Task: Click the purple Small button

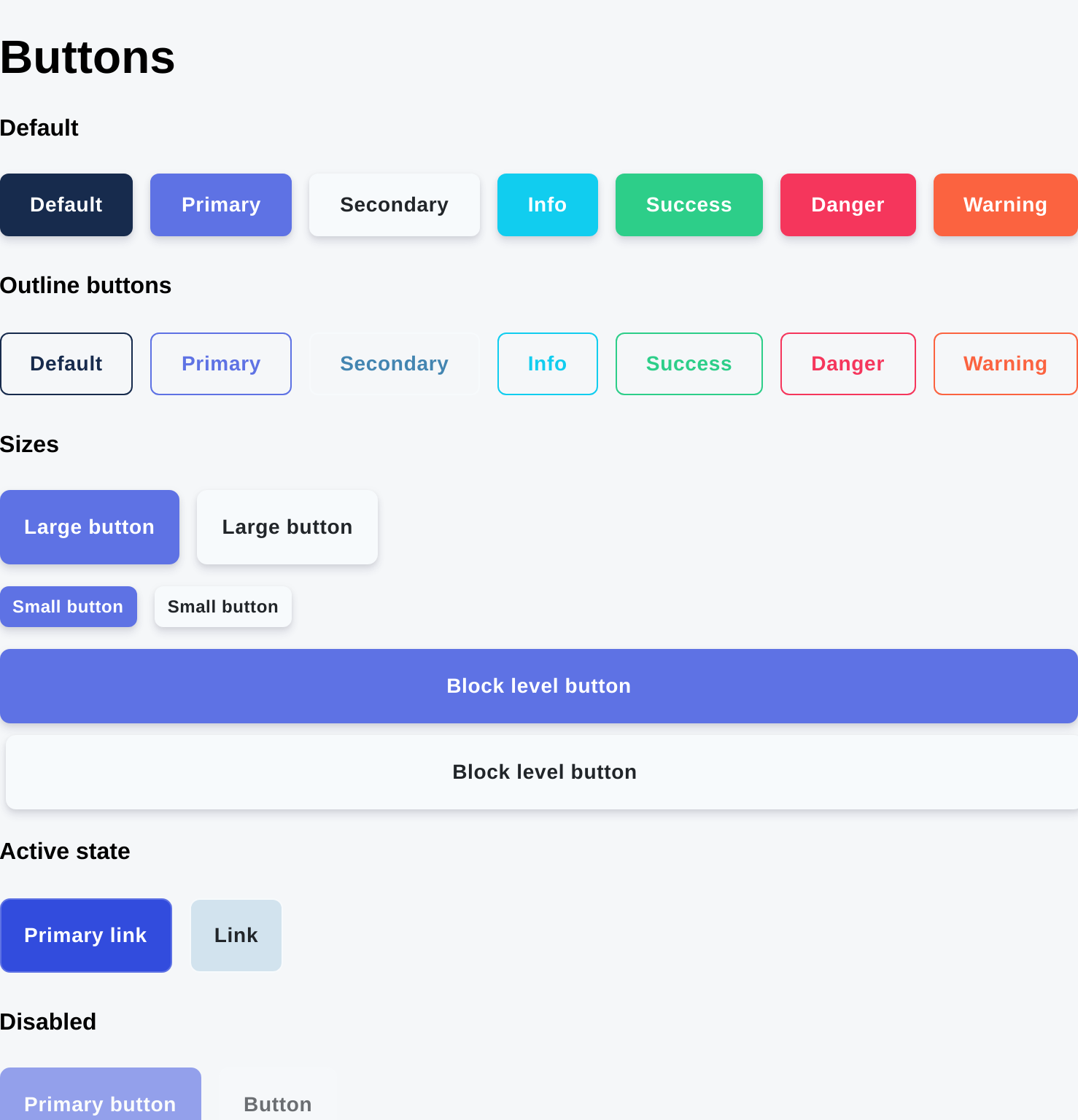Action: click(x=68, y=606)
